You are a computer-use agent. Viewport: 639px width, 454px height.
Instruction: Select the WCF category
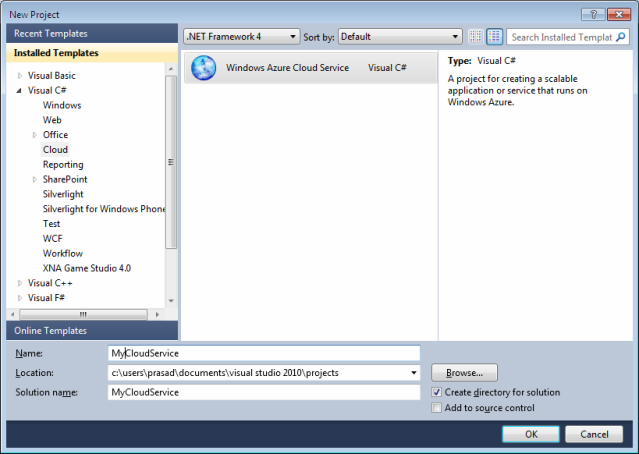coord(53,238)
